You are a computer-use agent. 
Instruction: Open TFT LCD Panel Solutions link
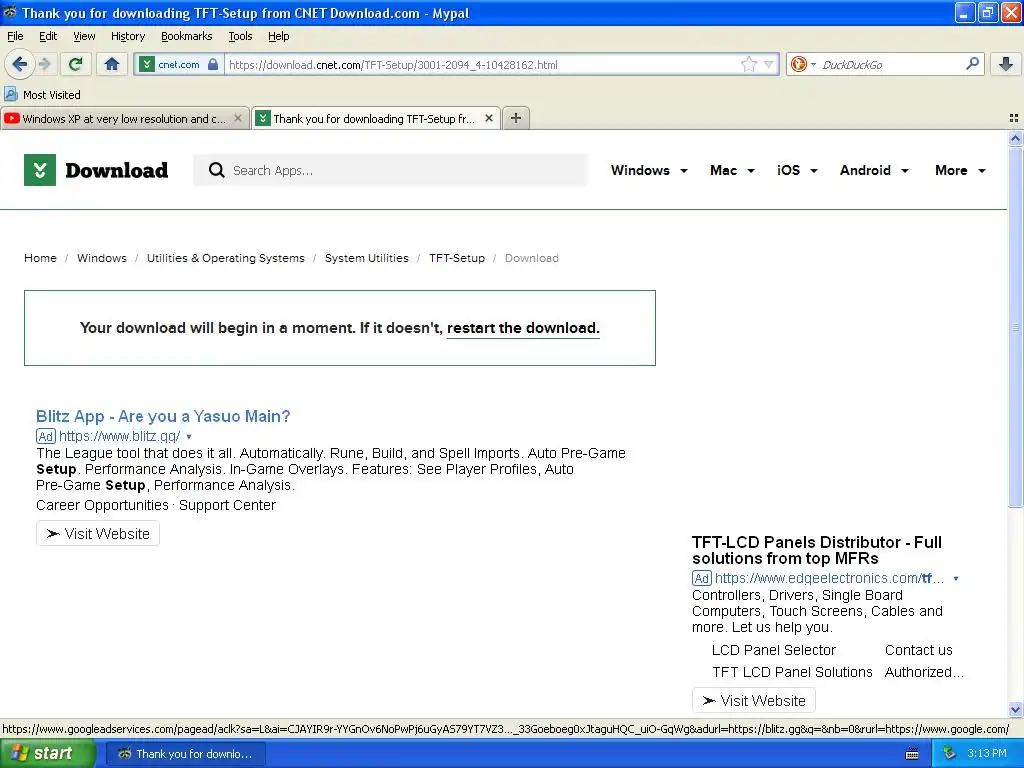pyautogui.click(x=792, y=672)
